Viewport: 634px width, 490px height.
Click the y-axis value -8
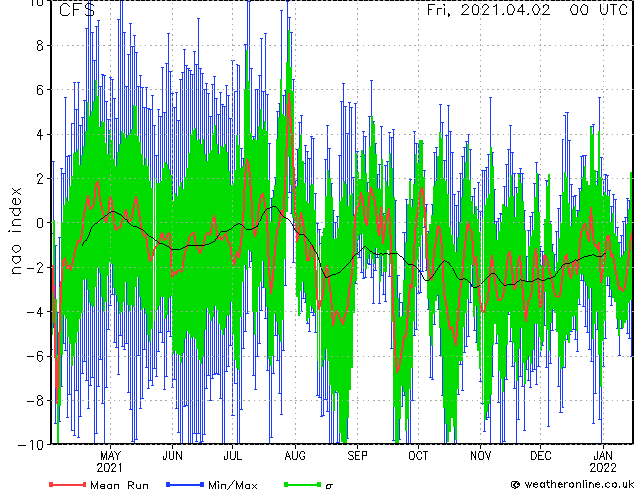click(35, 401)
